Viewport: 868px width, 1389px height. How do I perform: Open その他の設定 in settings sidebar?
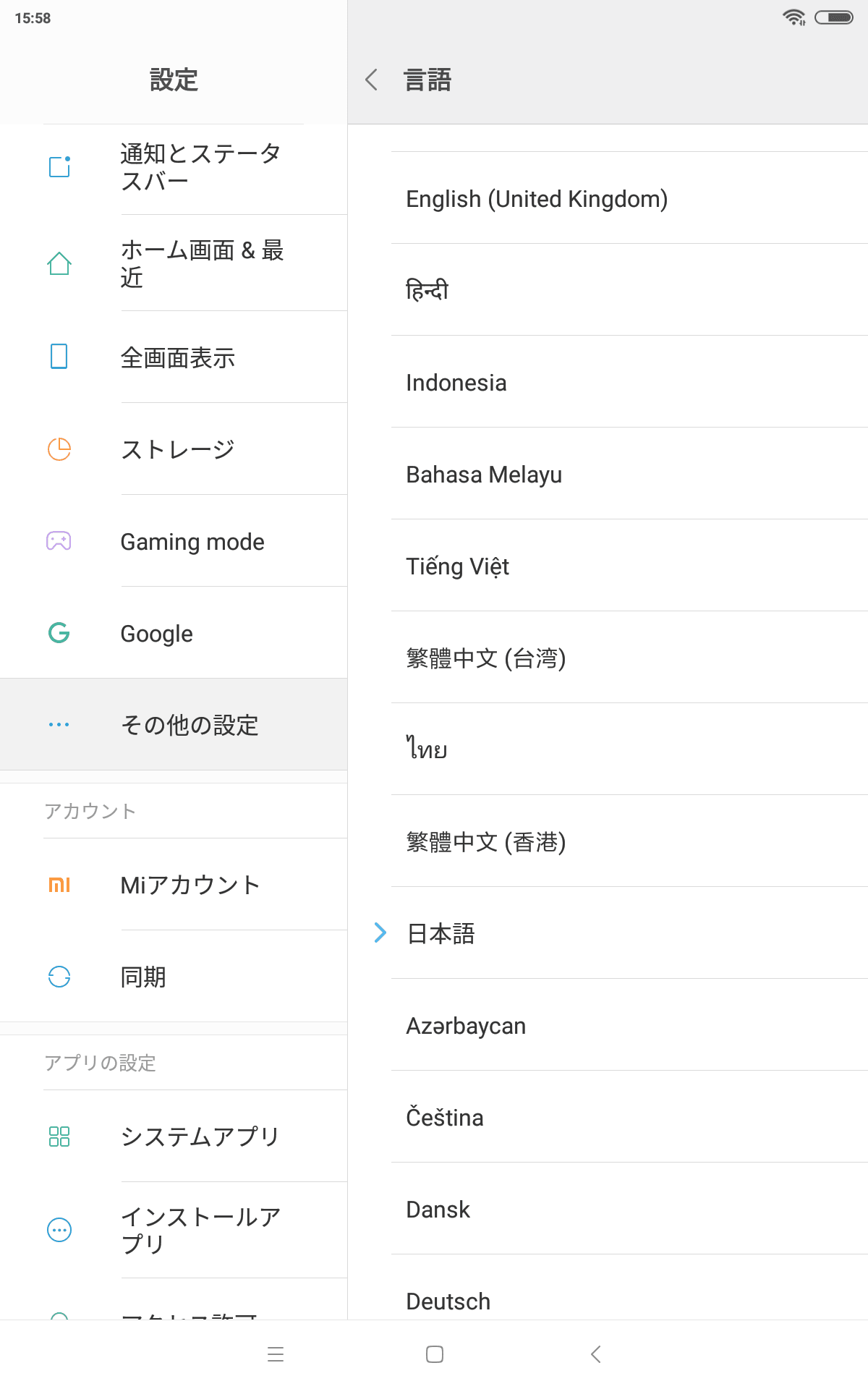[190, 725]
